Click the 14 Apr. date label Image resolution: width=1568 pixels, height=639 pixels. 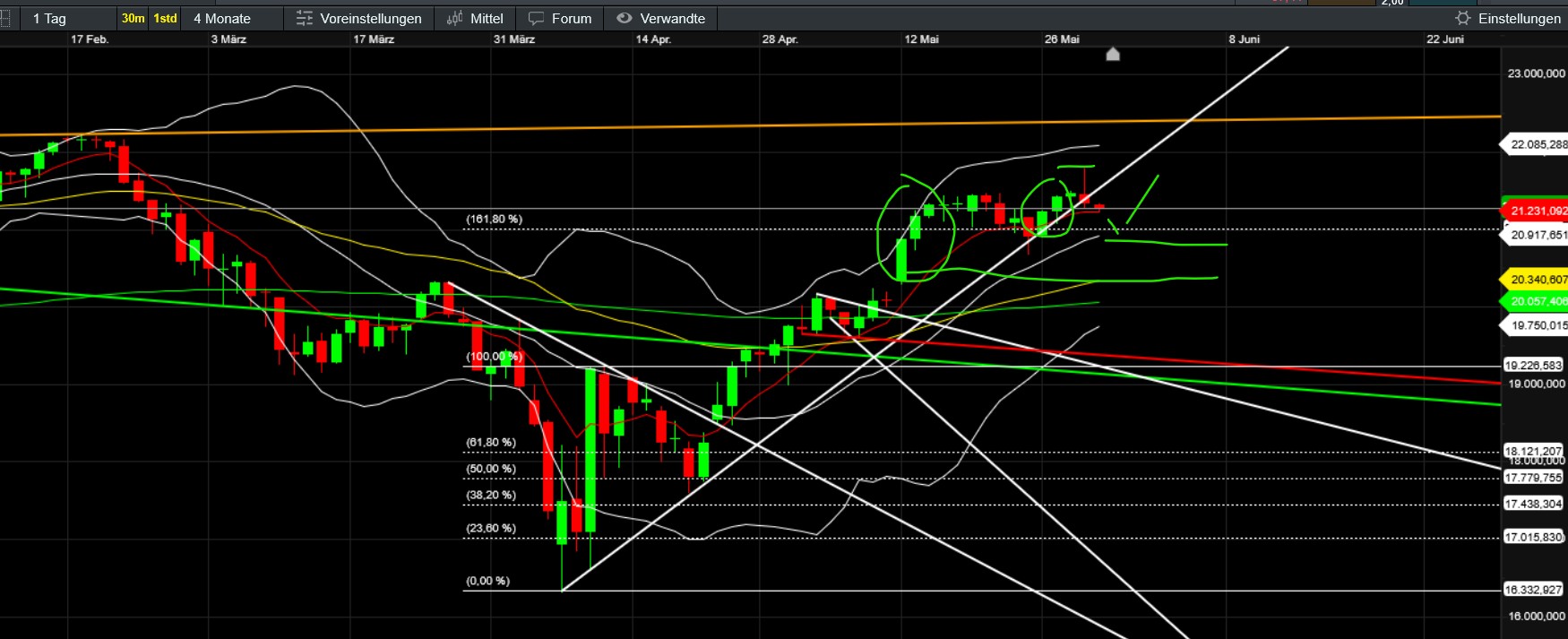click(x=653, y=39)
